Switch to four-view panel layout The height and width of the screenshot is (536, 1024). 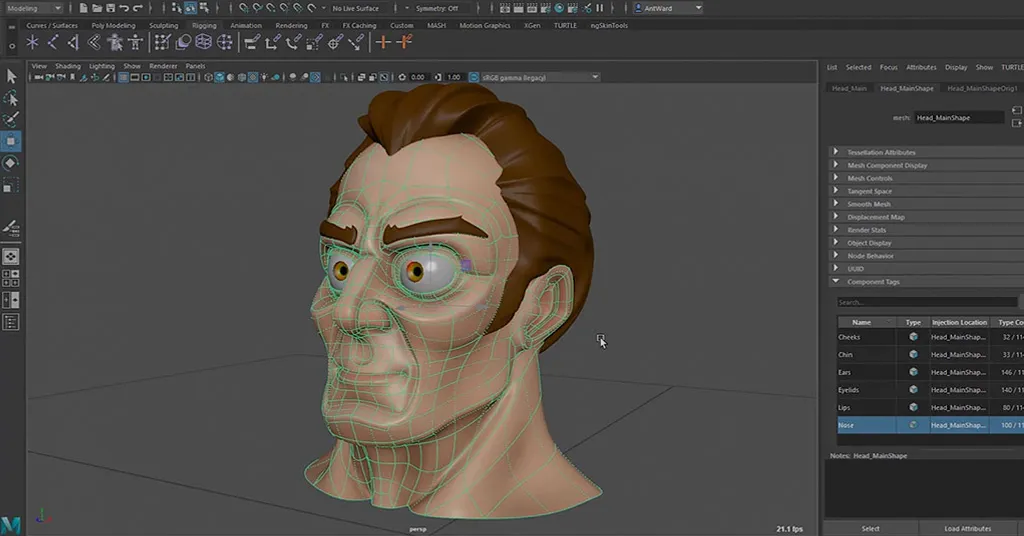point(11,278)
